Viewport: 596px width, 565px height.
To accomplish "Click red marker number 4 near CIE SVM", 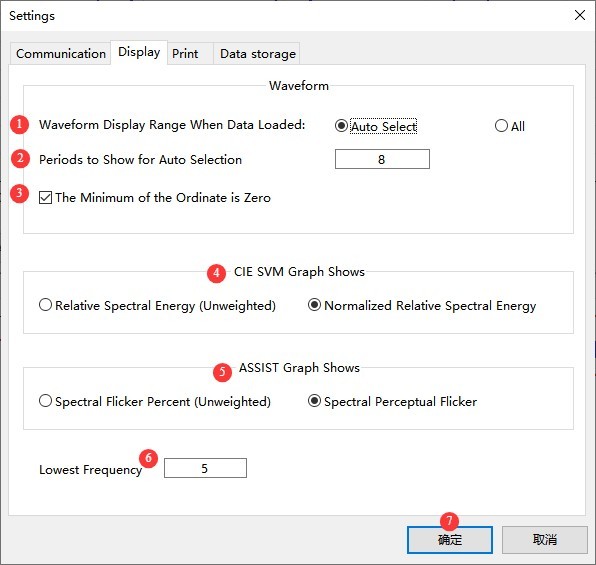I will coord(216,273).
